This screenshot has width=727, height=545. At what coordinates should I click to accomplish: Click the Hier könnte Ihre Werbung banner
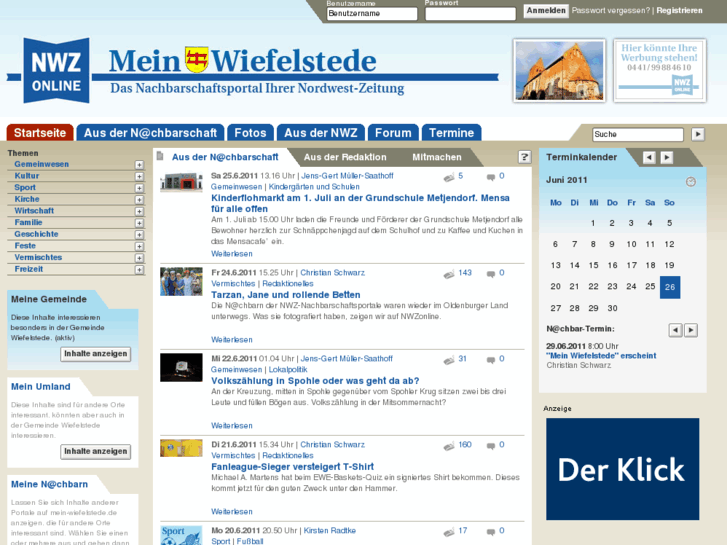pos(660,71)
